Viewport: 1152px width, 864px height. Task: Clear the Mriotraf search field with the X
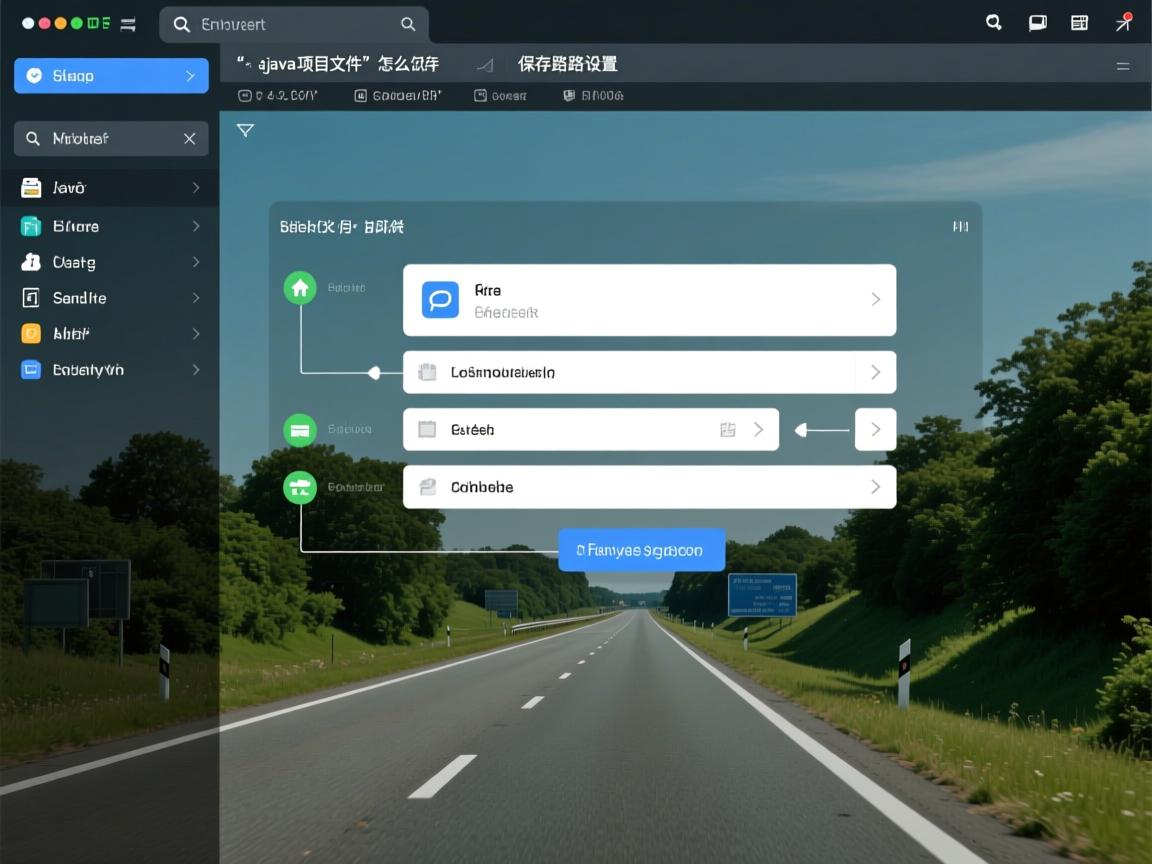(190, 138)
